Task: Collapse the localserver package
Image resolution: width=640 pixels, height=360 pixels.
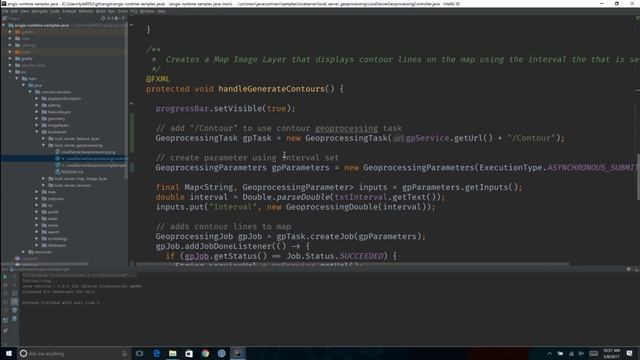Action: click(x=37, y=132)
